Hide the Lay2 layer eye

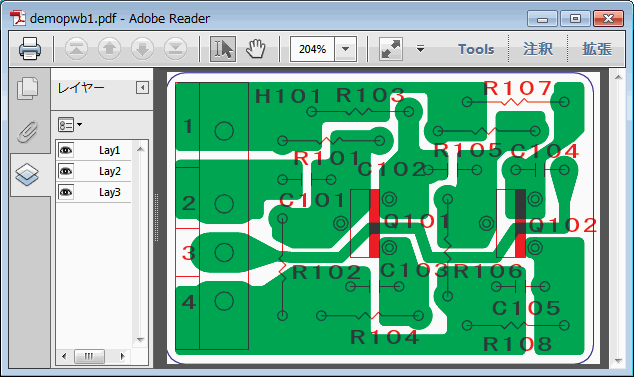tap(66, 171)
